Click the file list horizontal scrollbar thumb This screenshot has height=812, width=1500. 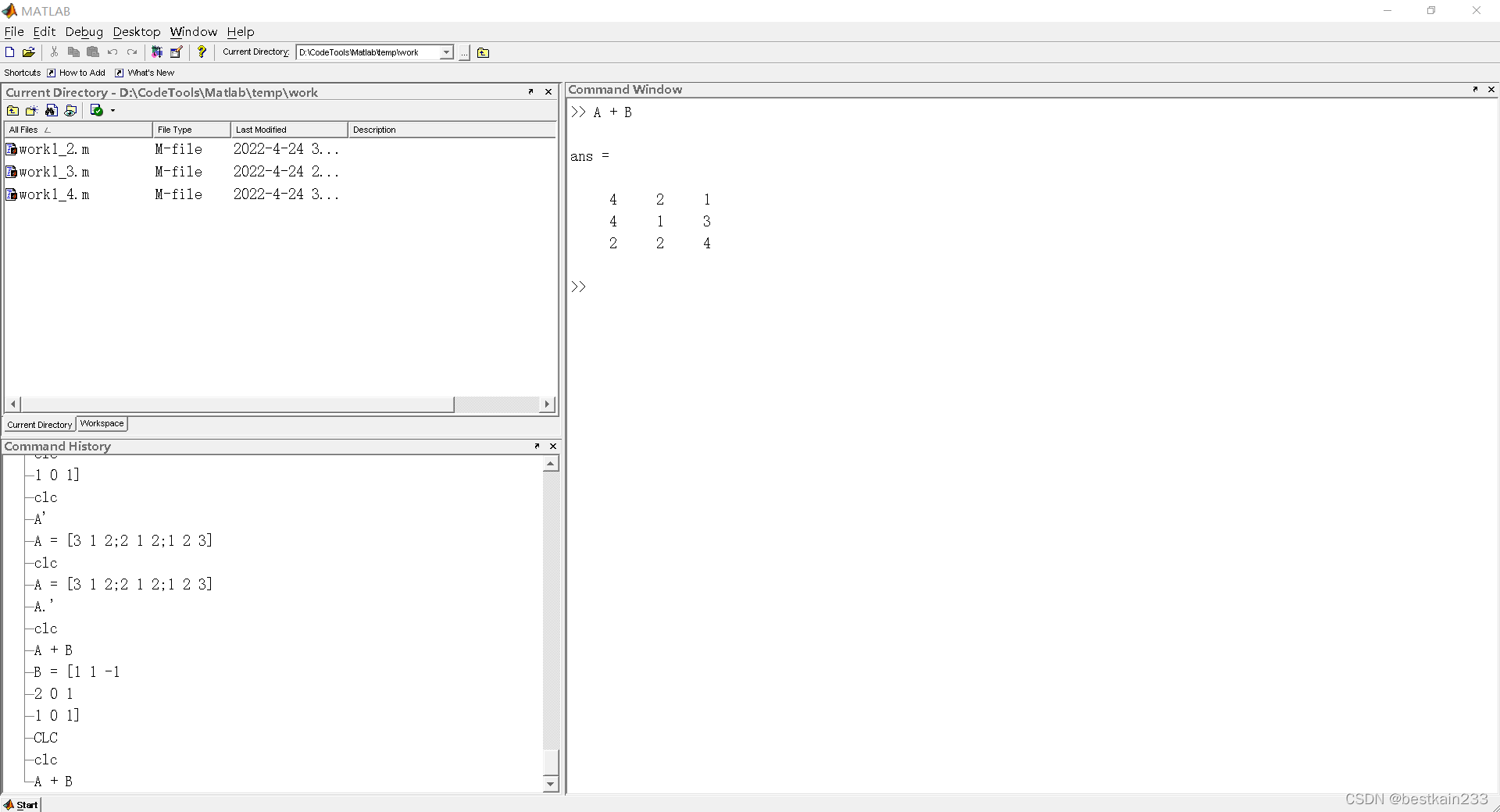coord(237,404)
